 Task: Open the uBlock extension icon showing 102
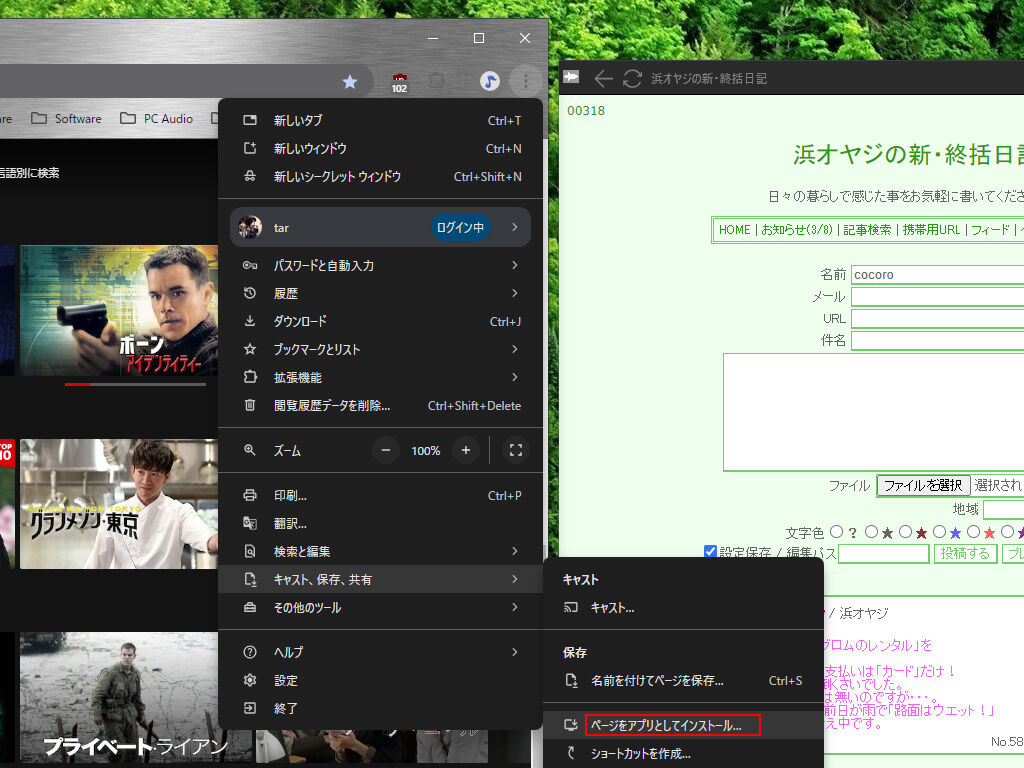(x=399, y=82)
